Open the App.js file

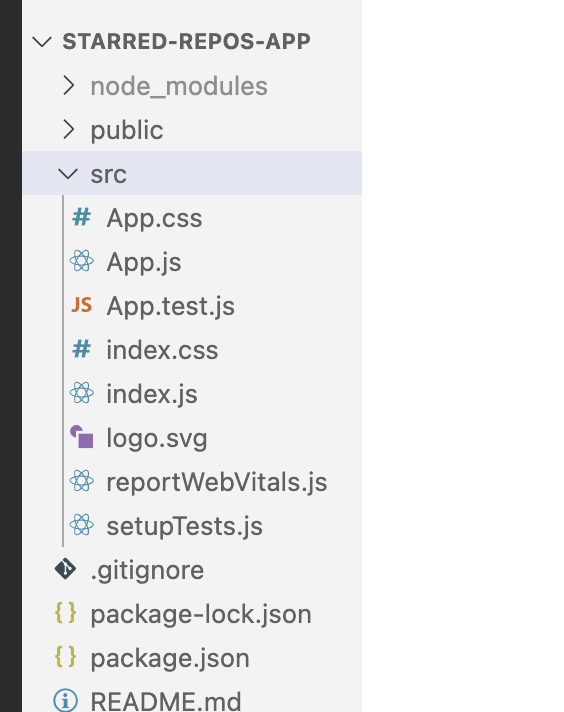(x=144, y=262)
